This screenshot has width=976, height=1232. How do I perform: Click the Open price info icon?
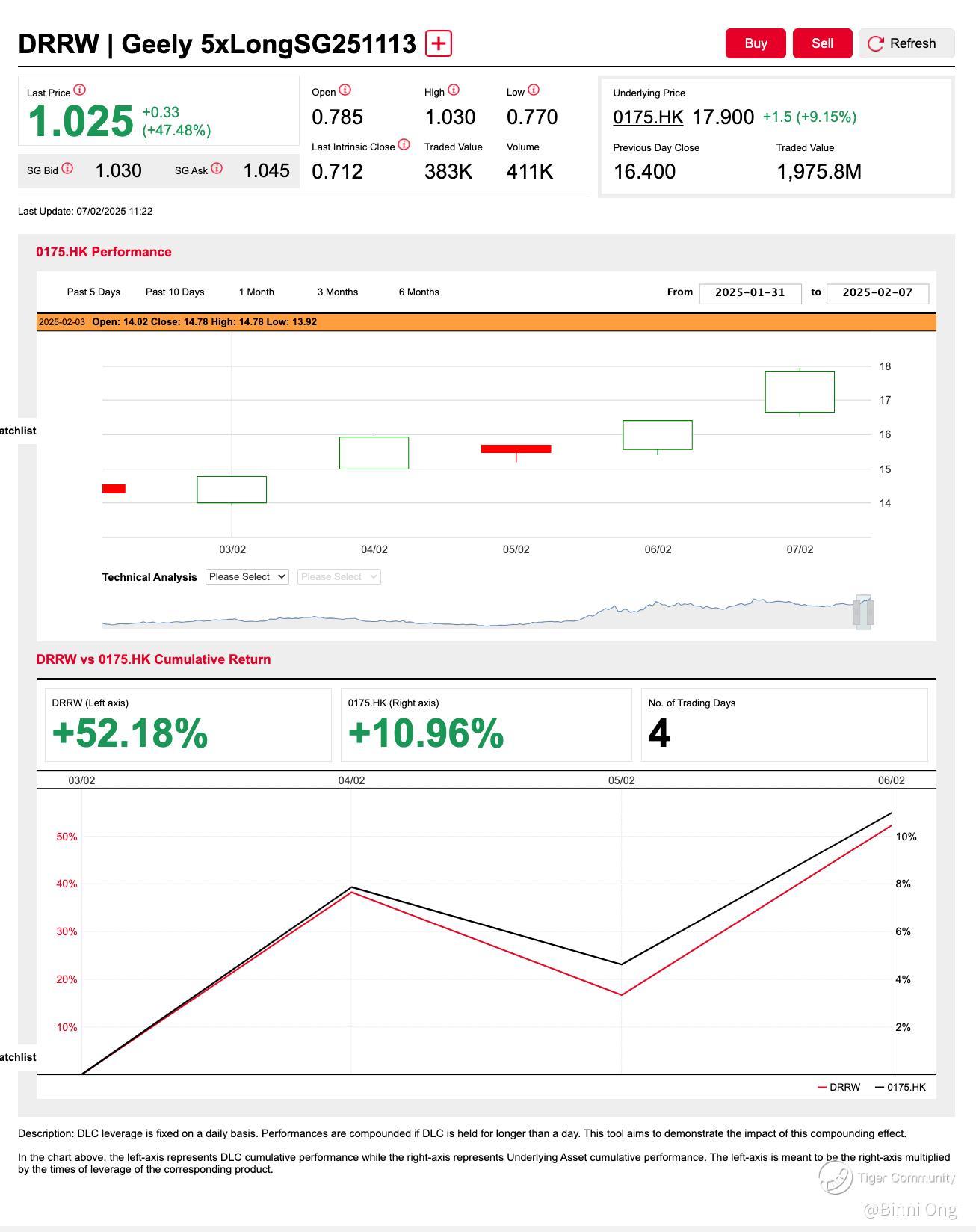tap(345, 90)
